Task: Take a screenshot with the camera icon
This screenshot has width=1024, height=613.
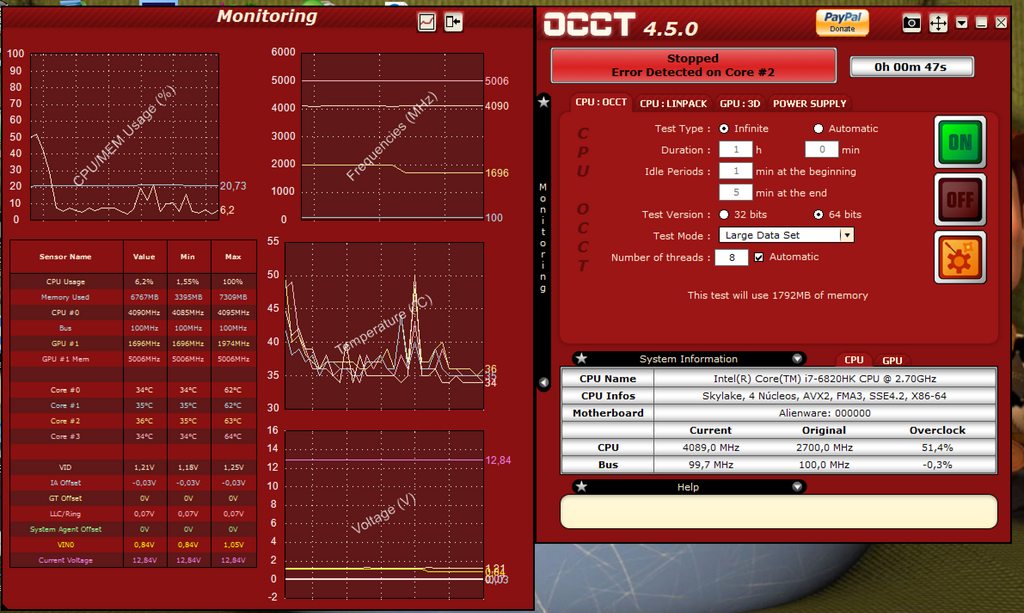Action: click(912, 24)
